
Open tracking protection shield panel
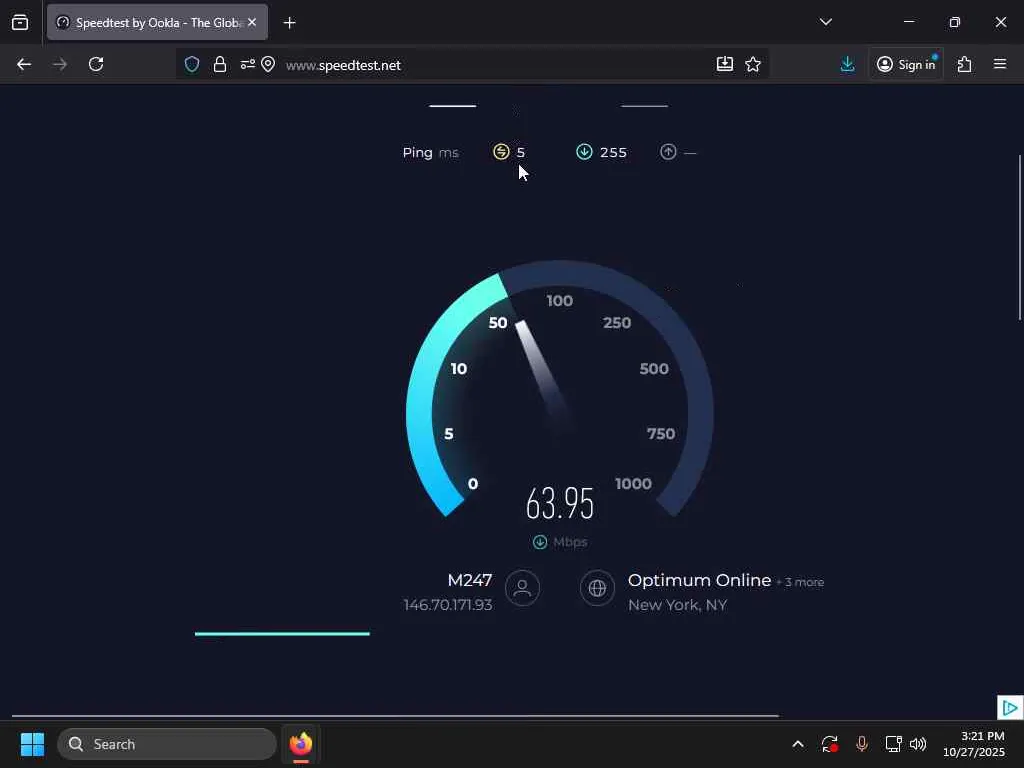tap(191, 64)
